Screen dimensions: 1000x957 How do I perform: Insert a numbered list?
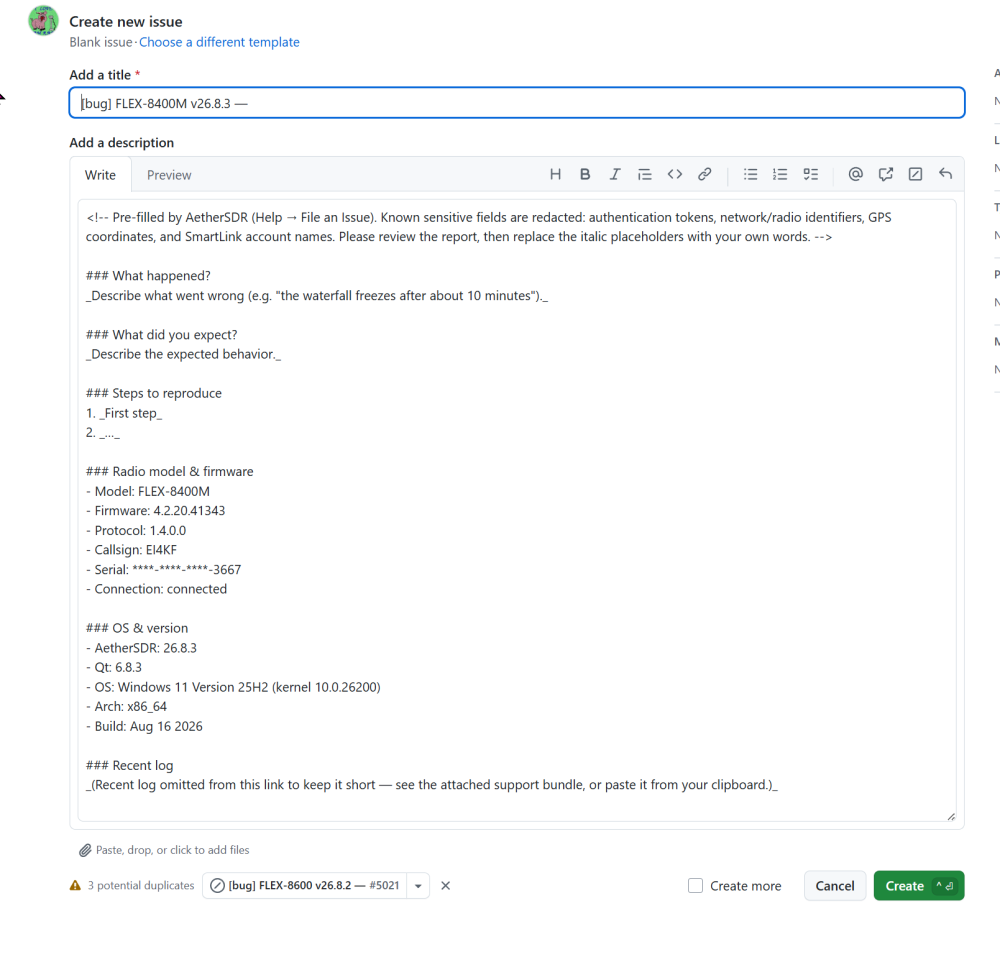click(780, 174)
